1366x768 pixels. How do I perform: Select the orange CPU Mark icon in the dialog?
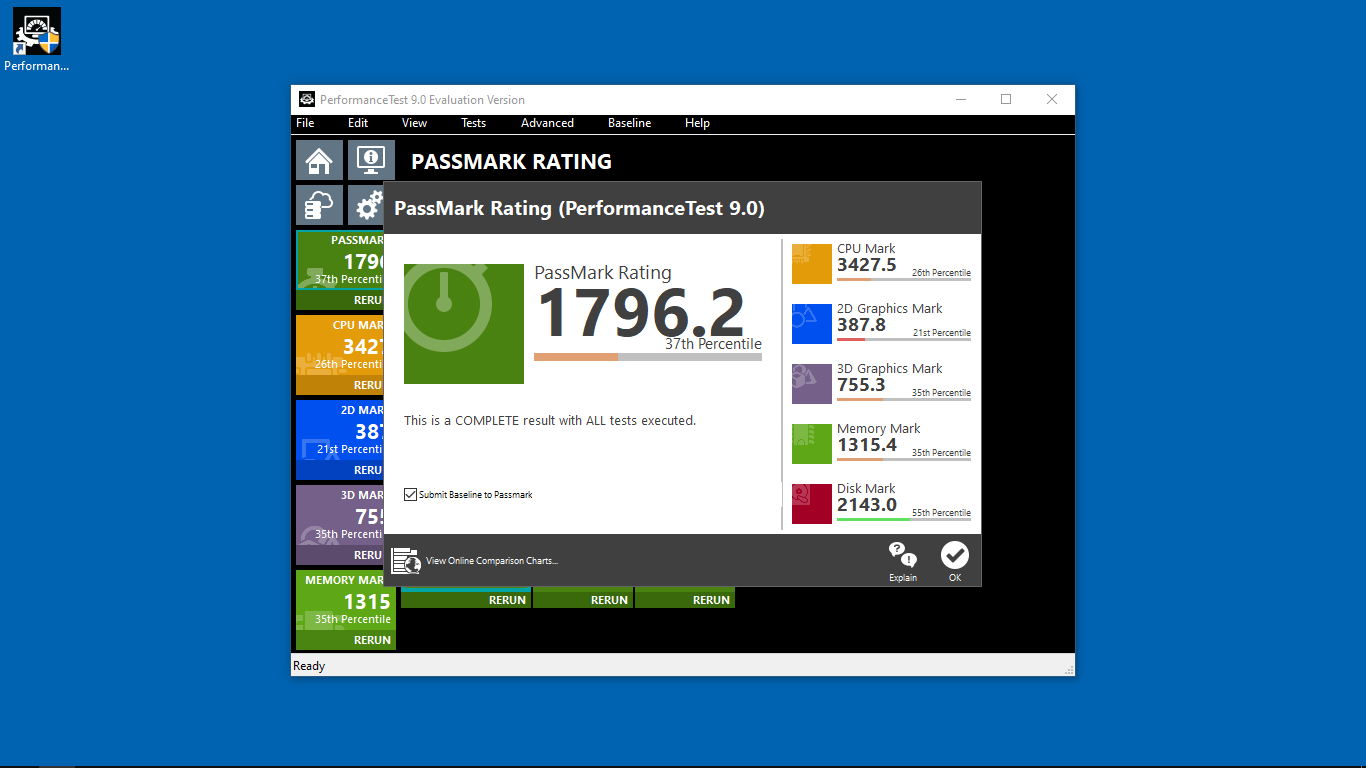coord(812,264)
